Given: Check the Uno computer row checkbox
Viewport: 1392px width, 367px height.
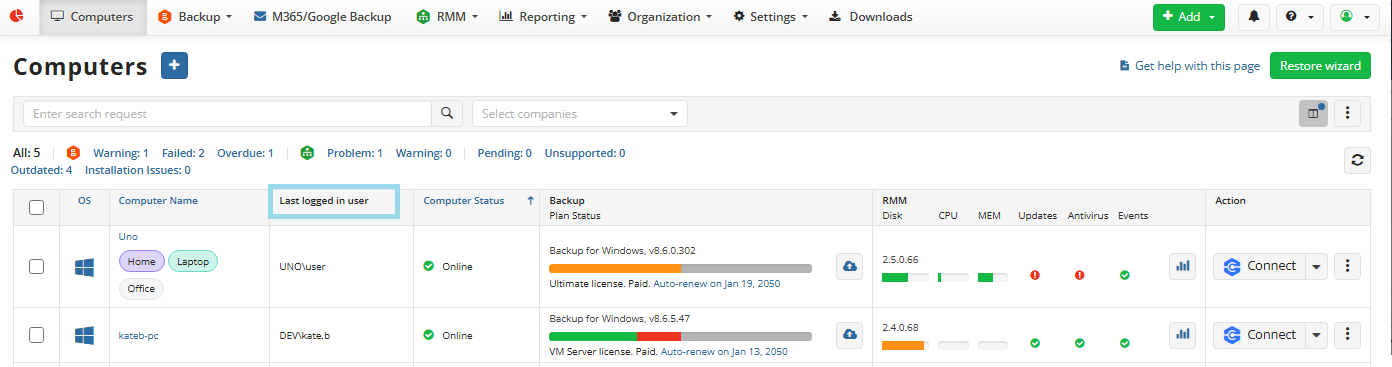Looking at the screenshot, I should [x=37, y=266].
